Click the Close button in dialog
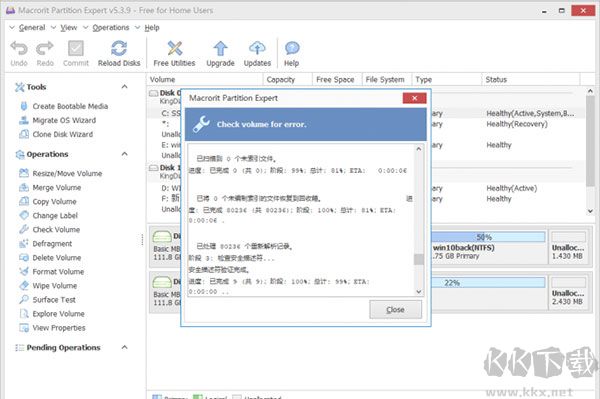600x399 pixels. tap(395, 309)
